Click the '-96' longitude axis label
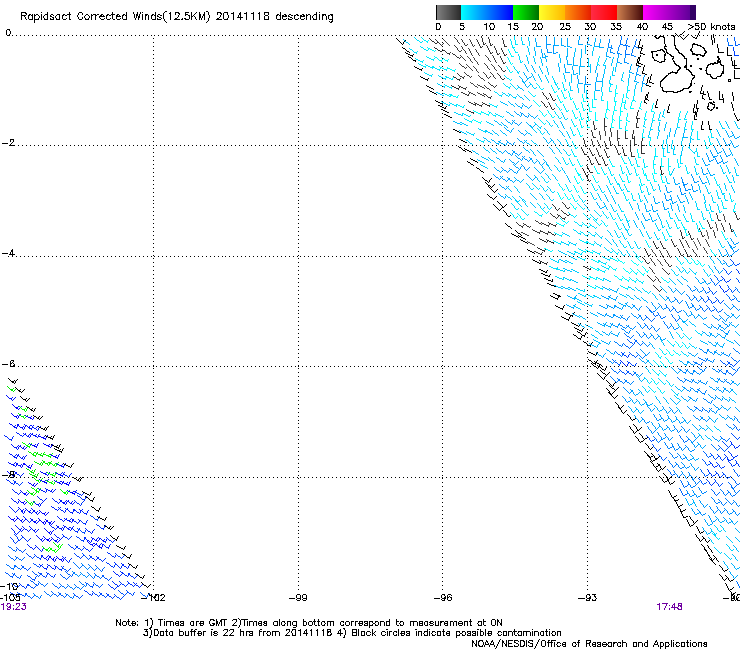This screenshot has height=650, width=740. coord(443,598)
